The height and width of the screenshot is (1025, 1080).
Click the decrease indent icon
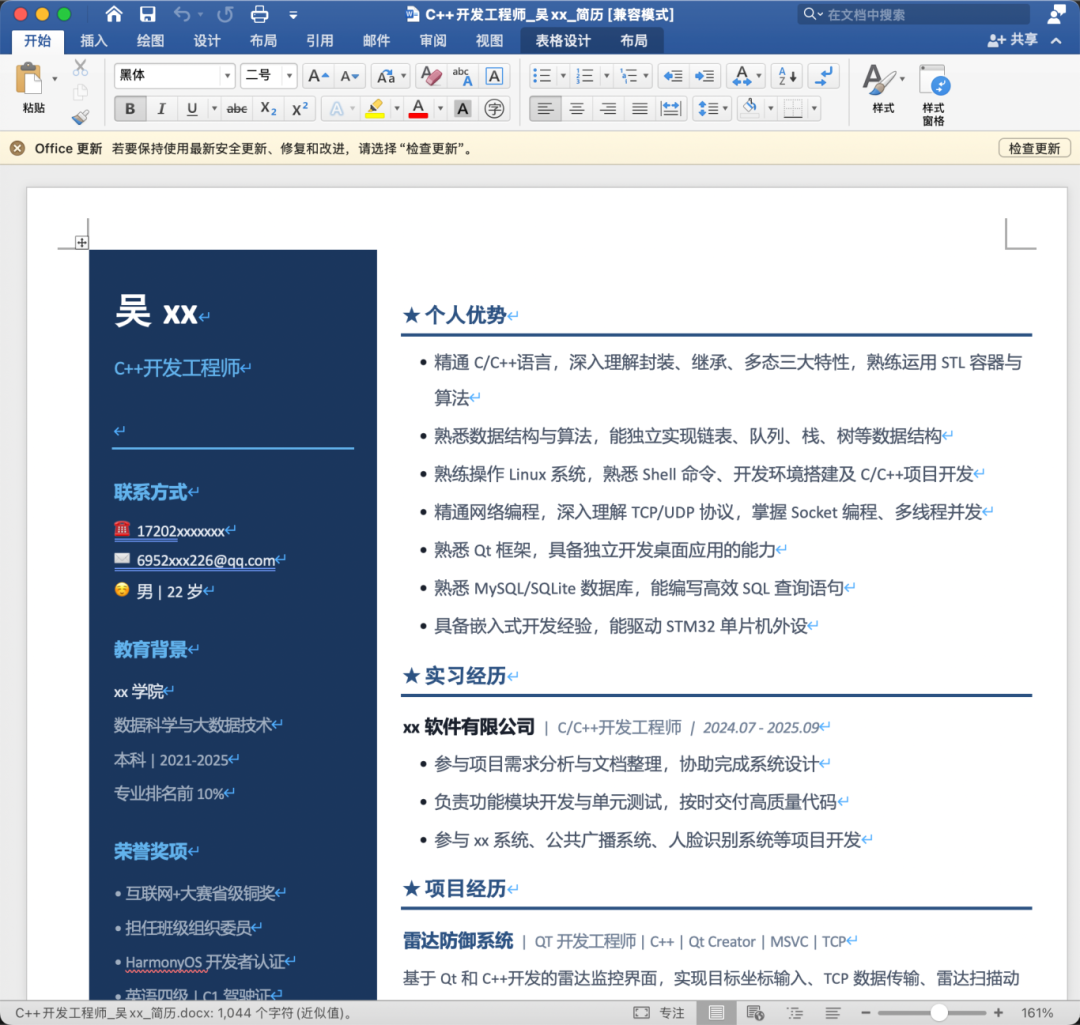(x=673, y=76)
